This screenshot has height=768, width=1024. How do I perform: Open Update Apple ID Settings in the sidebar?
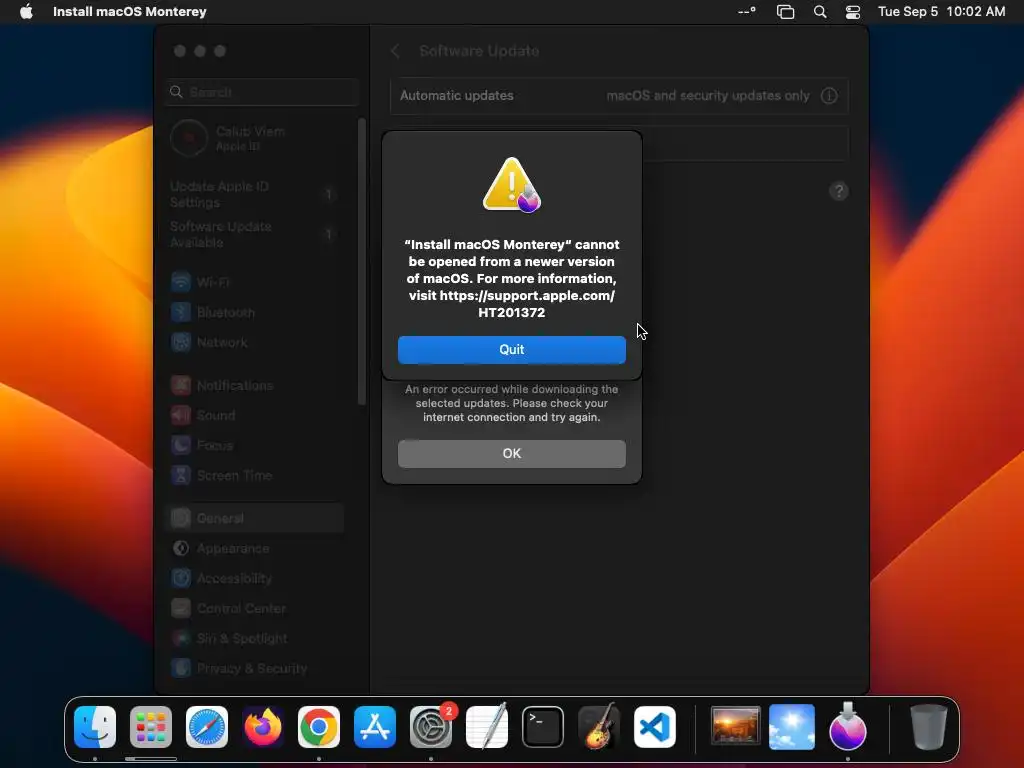coord(255,194)
